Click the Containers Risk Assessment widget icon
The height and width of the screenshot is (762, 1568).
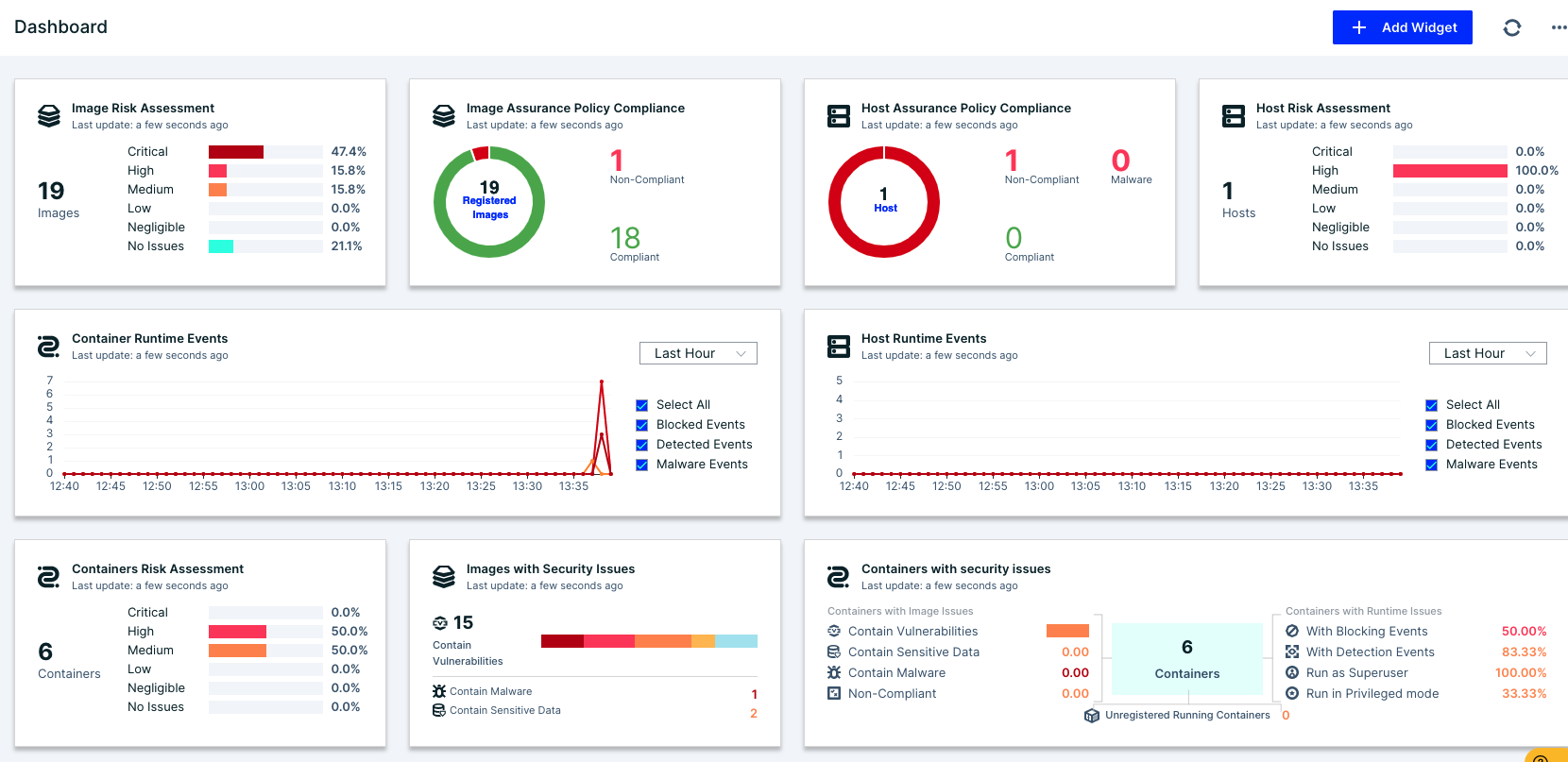pos(48,577)
